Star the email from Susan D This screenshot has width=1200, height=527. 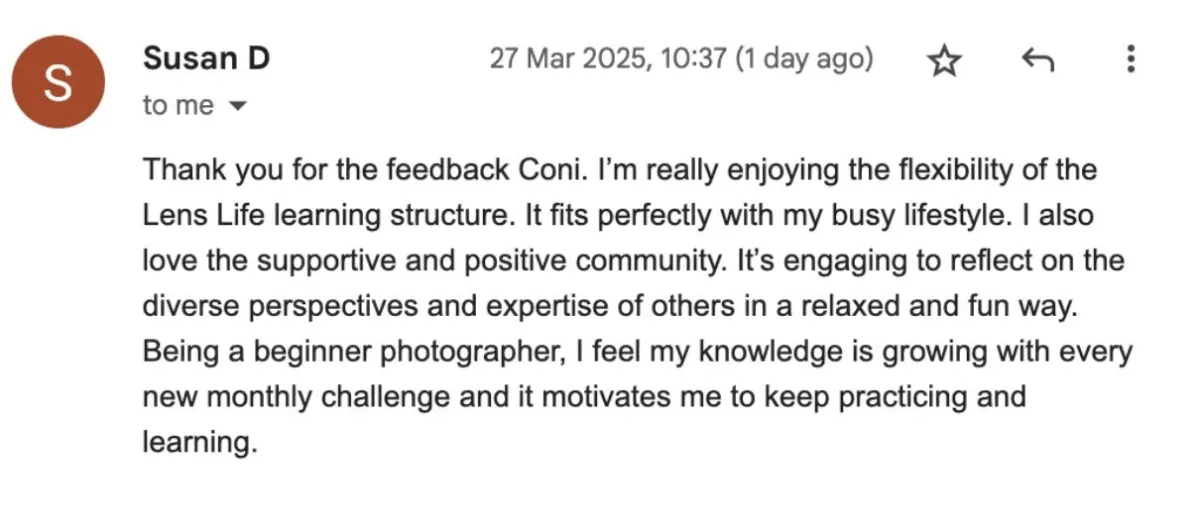(944, 62)
